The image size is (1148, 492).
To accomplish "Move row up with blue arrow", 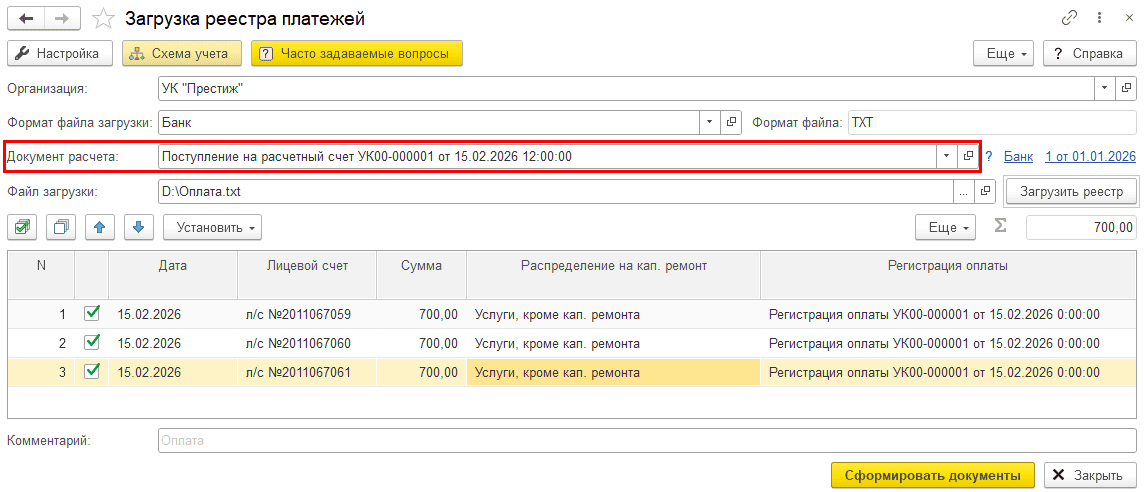I will click(x=99, y=227).
